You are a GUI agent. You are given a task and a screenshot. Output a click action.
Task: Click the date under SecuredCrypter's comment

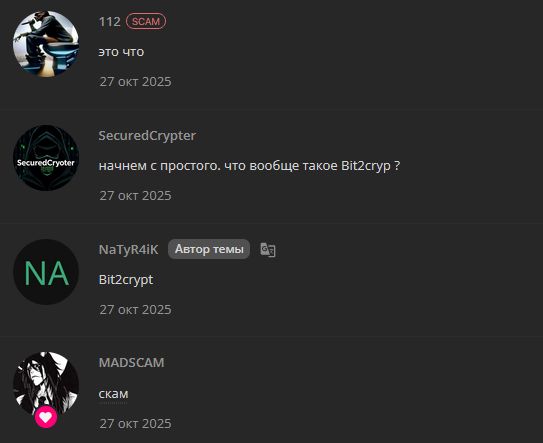(x=135, y=196)
